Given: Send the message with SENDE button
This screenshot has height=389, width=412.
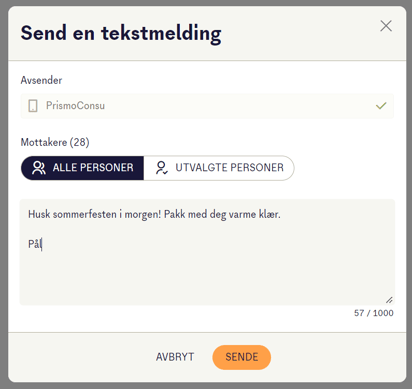Looking at the screenshot, I should click(242, 357).
